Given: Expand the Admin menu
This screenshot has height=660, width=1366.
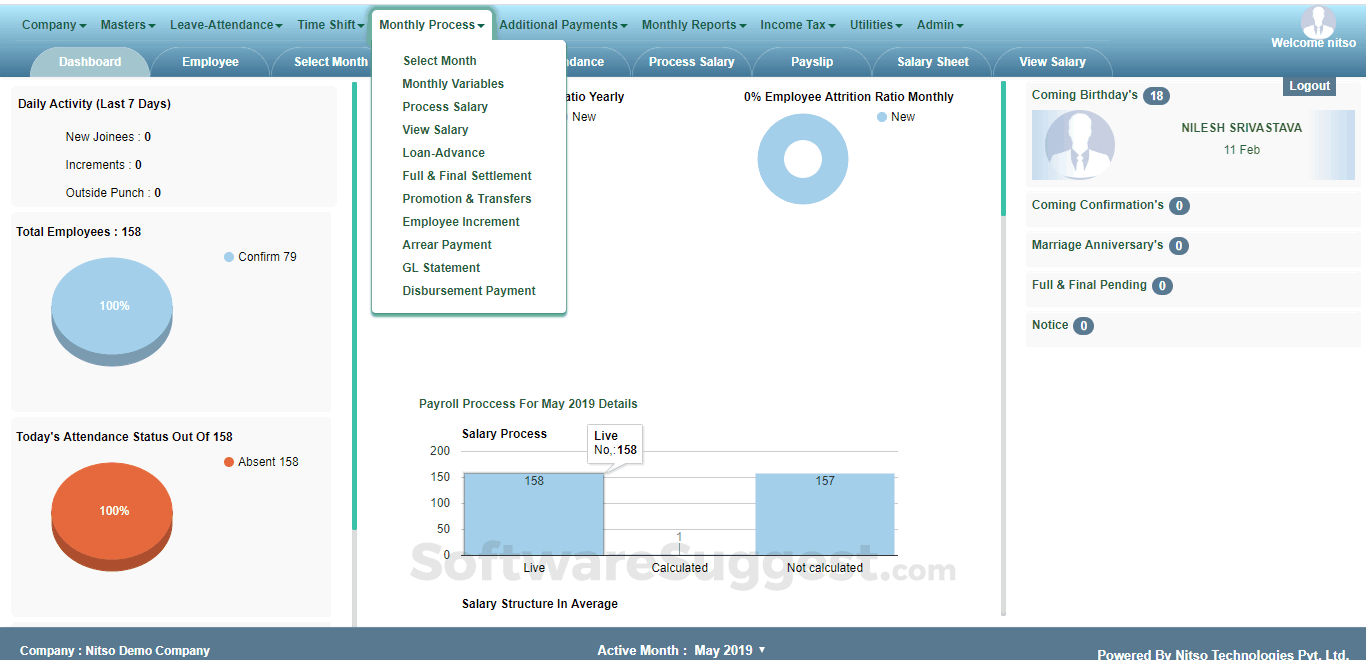Looking at the screenshot, I should coord(940,25).
